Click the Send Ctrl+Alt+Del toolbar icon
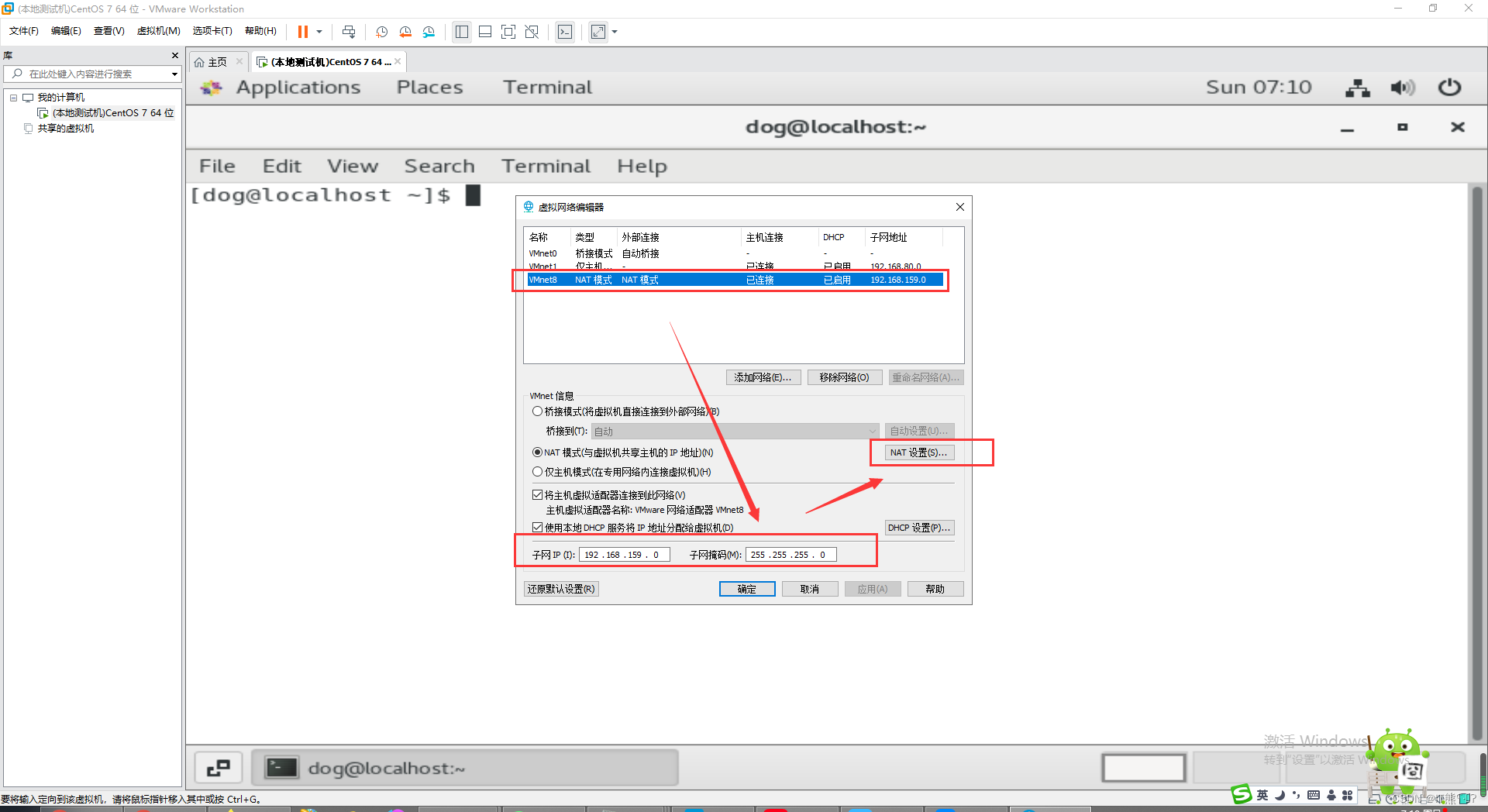 coord(349,32)
